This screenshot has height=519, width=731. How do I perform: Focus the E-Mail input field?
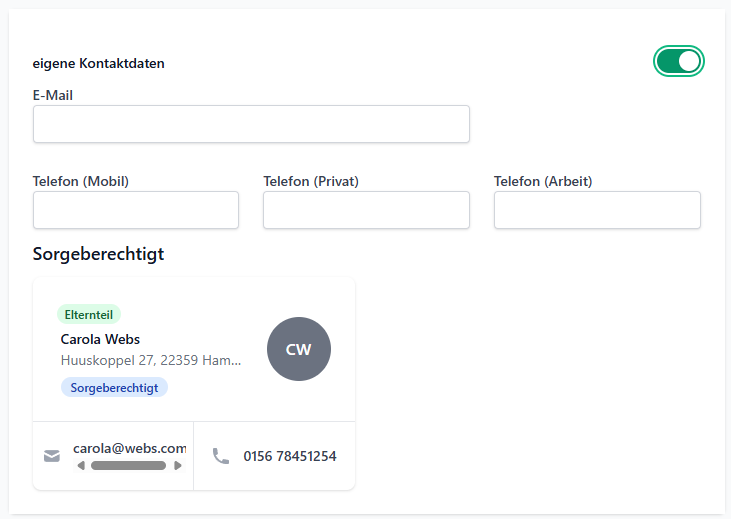(x=251, y=124)
